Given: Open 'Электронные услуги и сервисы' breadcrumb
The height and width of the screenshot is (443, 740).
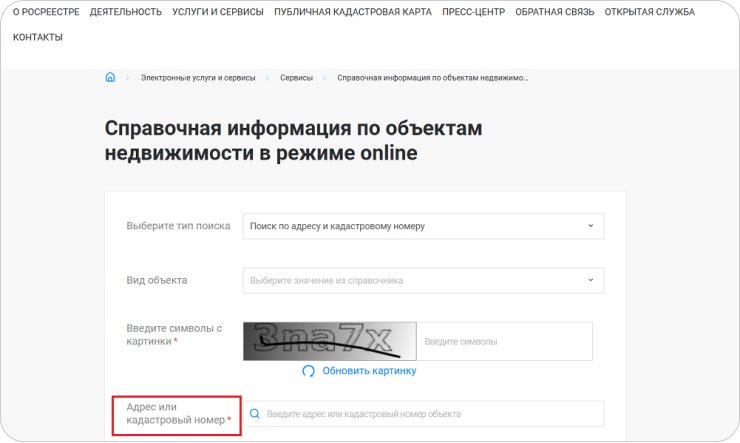Looking at the screenshot, I should tap(198, 77).
